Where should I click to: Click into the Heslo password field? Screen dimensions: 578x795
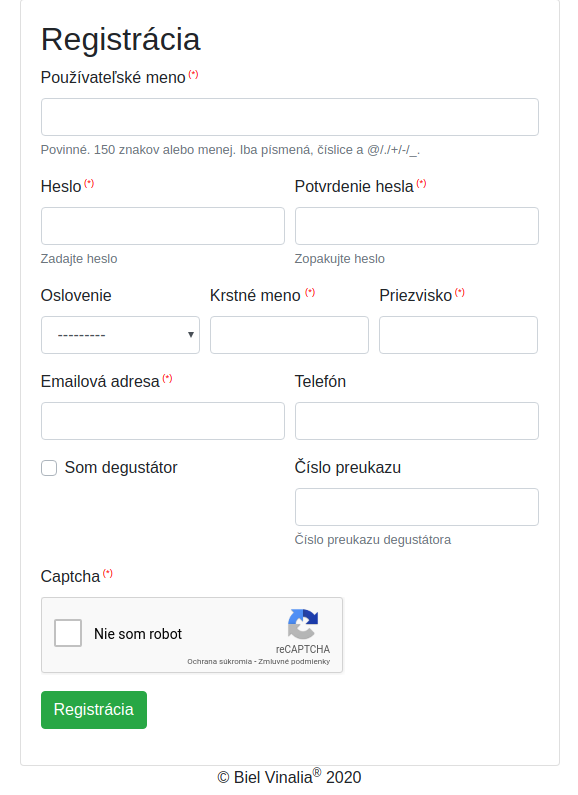(x=163, y=226)
